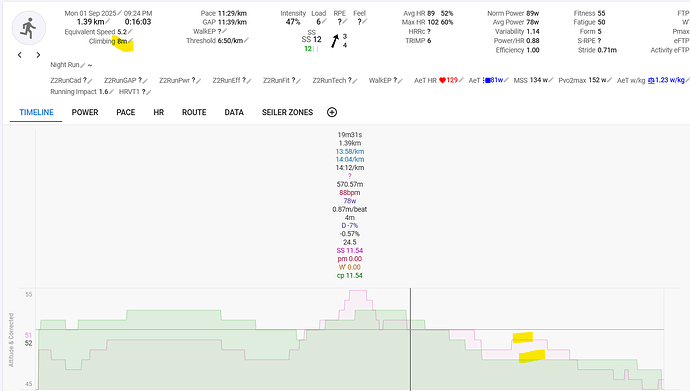Viewport: 690px width, 391px height.
Task: Edit the Z2RunFit field pencil
Action: pyautogui.click(x=298, y=80)
